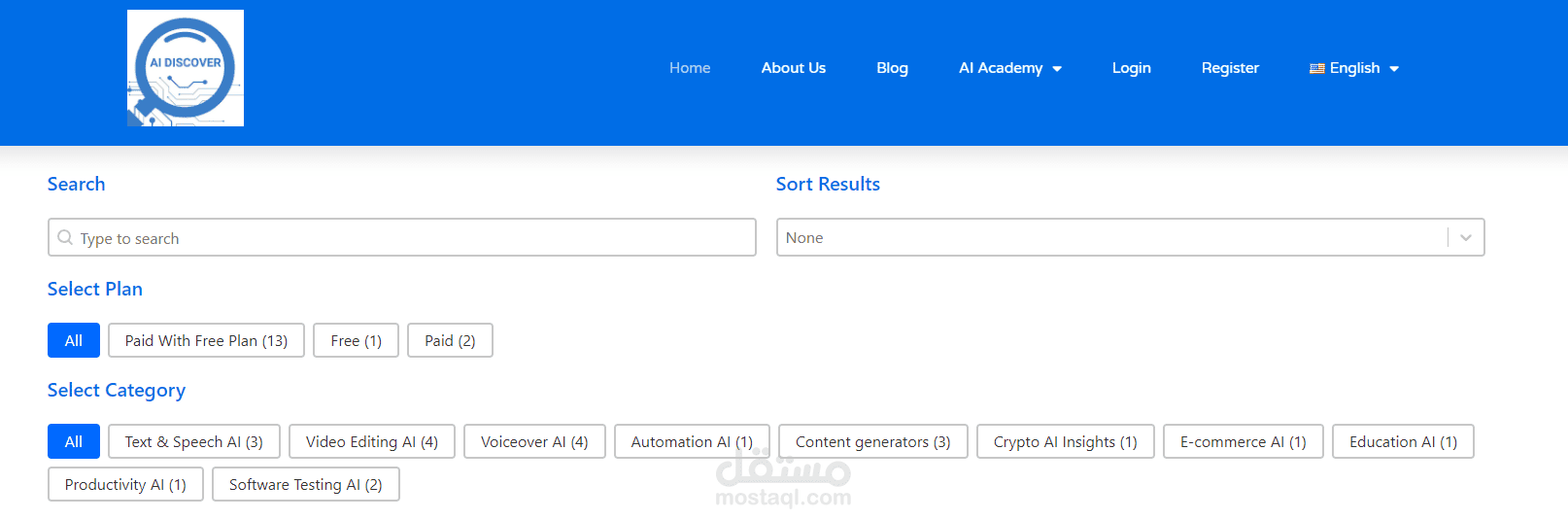This screenshot has width=1568, height=520.
Task: Choose the Education AI category
Action: tap(1403, 441)
